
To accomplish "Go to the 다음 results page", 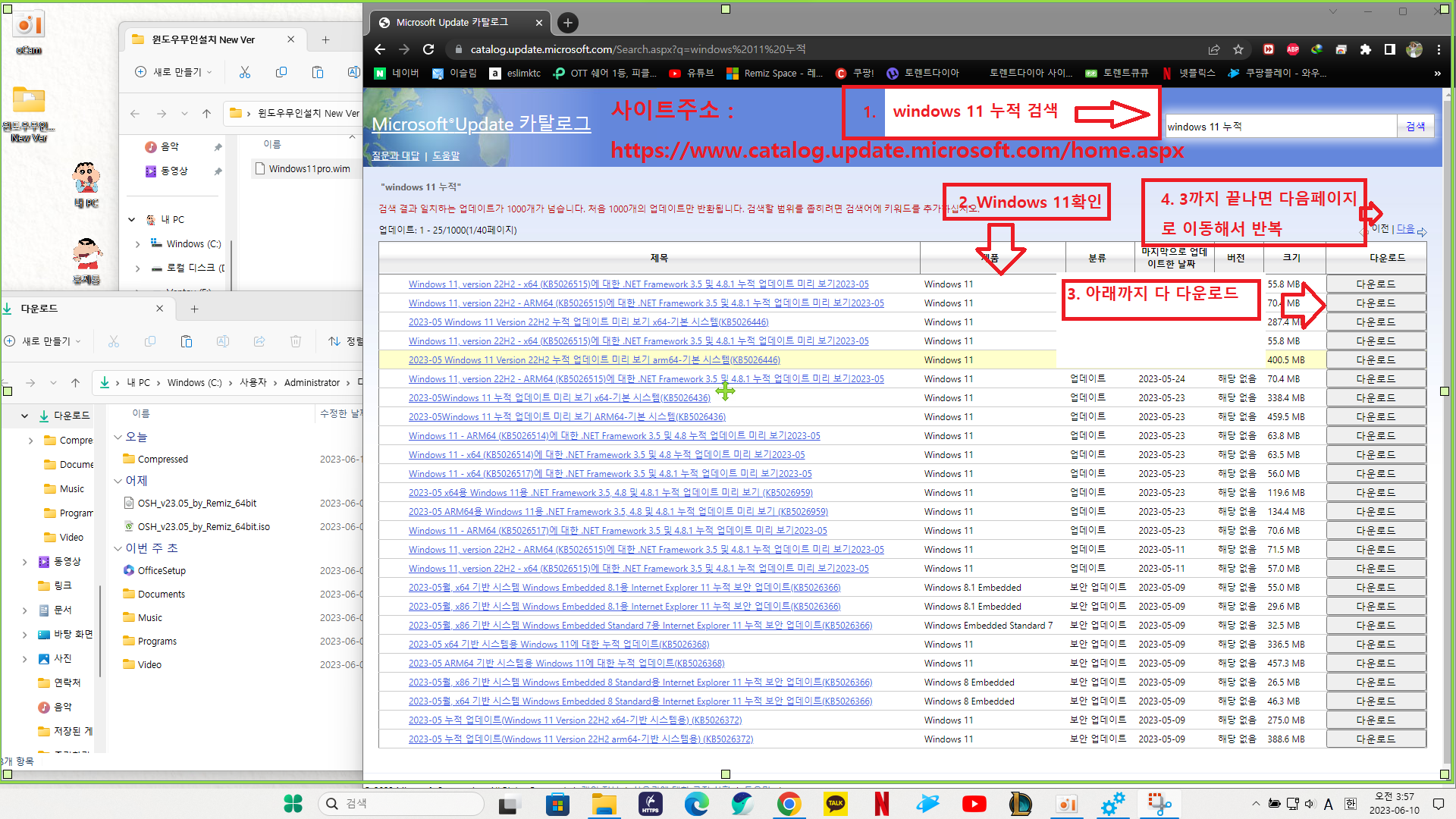I will pos(1407,228).
